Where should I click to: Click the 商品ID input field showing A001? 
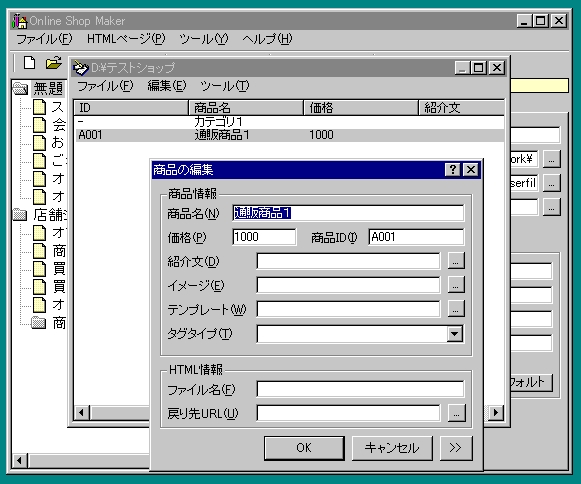pos(416,237)
